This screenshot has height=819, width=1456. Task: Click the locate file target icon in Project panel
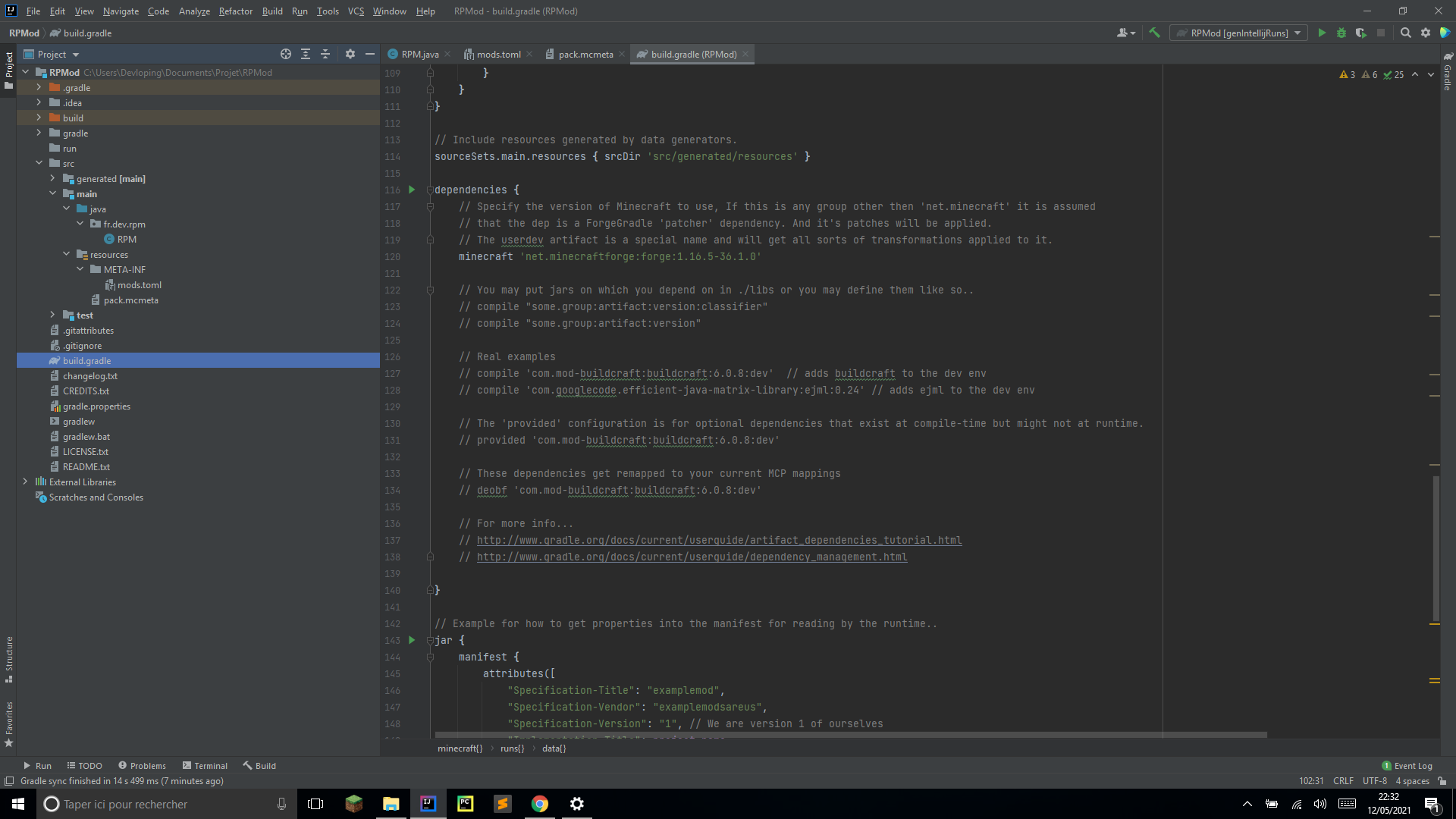285,54
